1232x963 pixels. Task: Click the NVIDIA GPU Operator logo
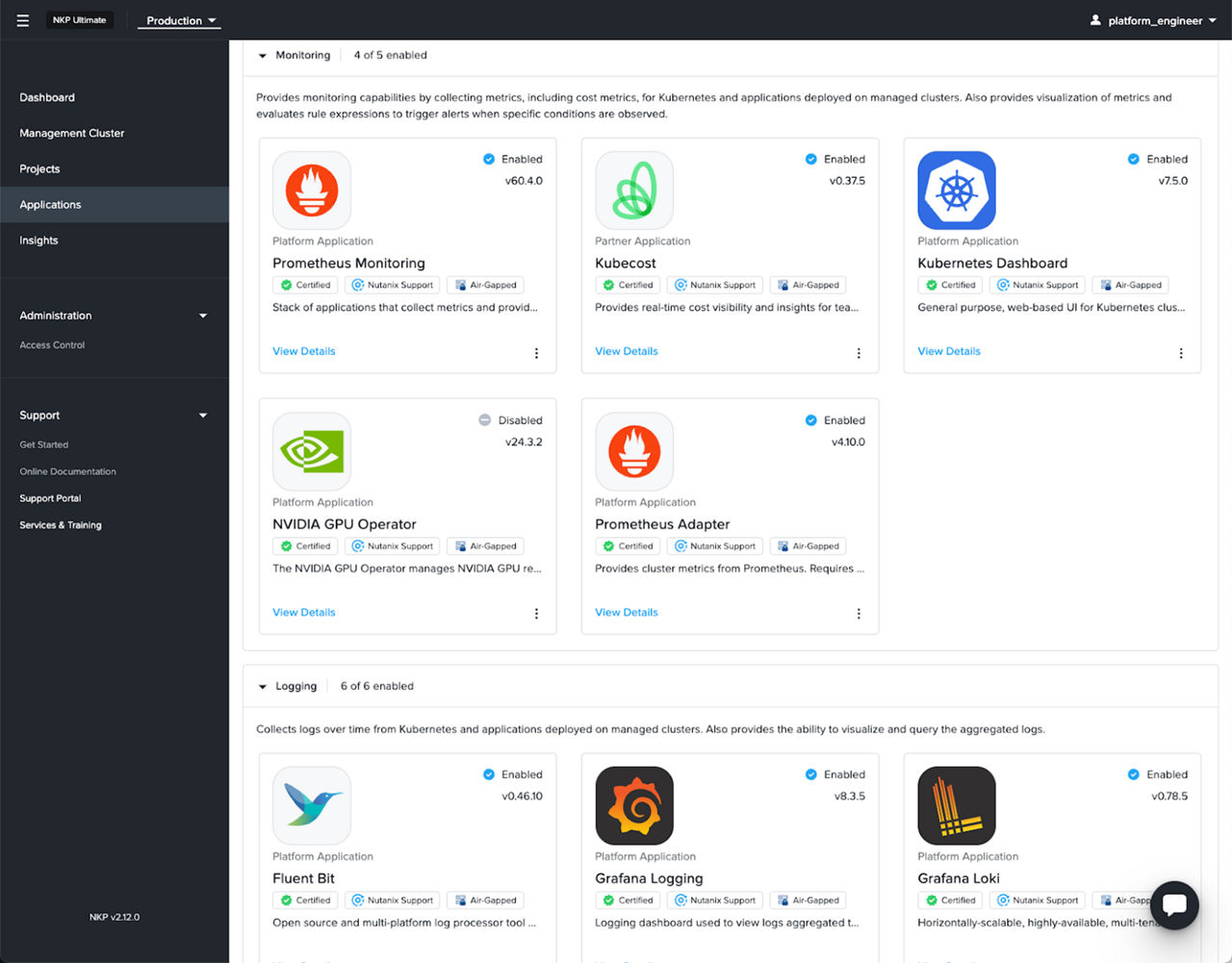(x=312, y=451)
